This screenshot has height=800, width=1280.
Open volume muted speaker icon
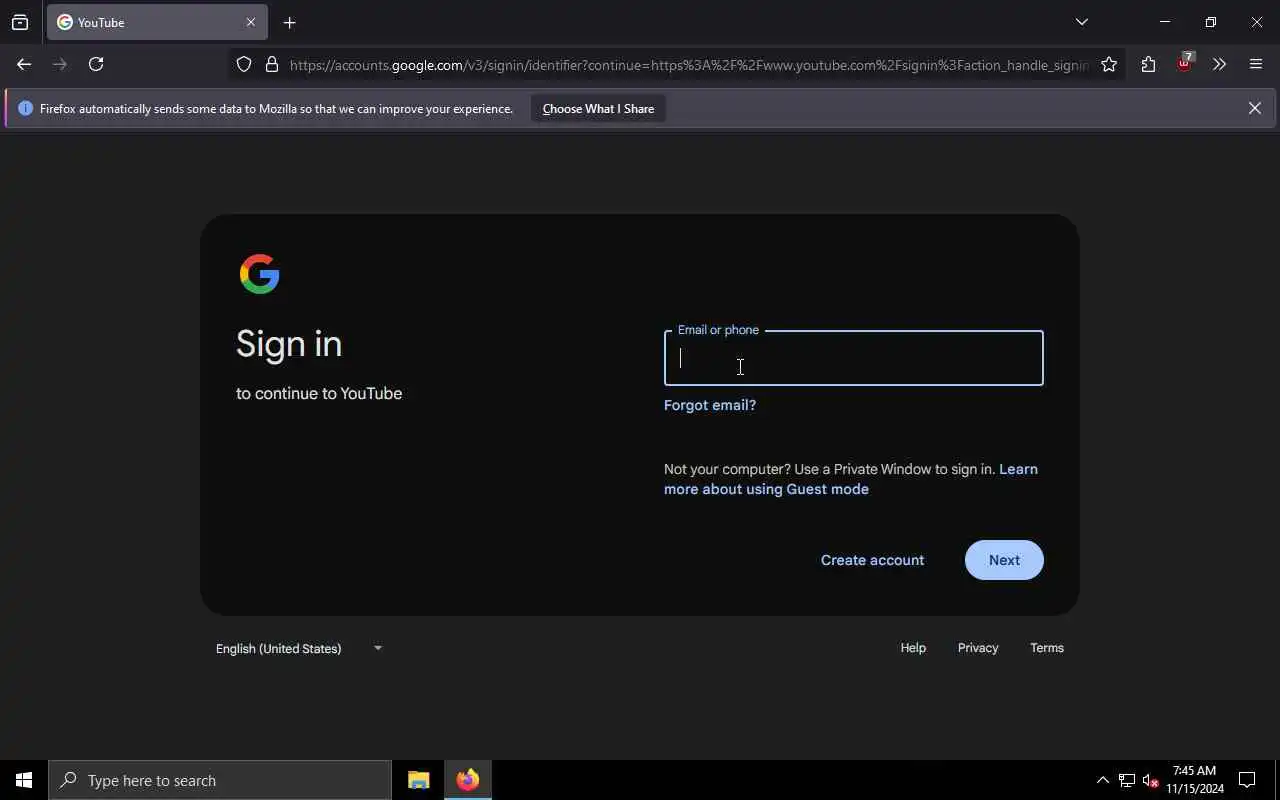(1151, 780)
